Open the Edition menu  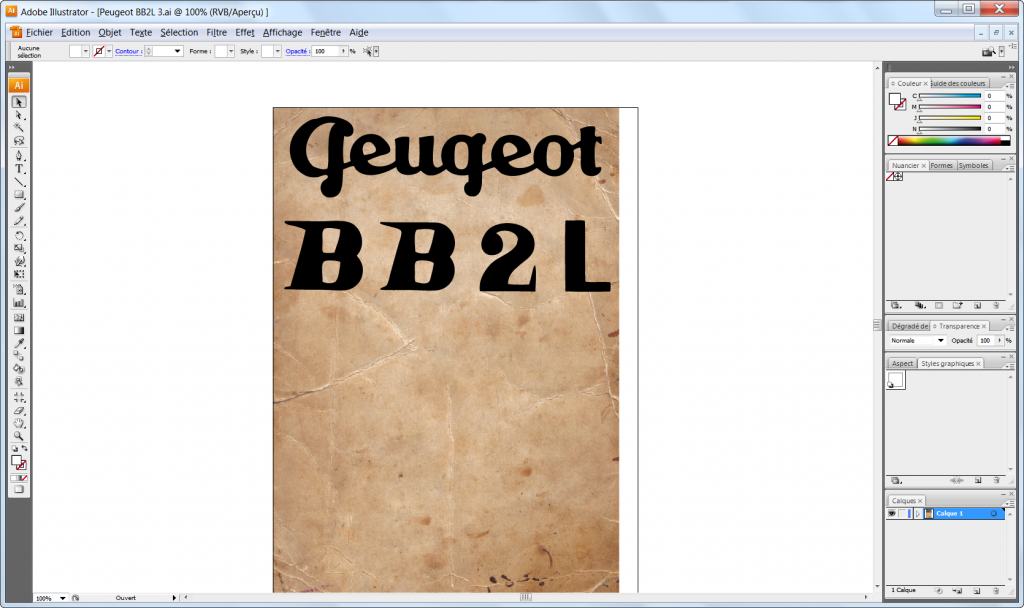[76, 32]
